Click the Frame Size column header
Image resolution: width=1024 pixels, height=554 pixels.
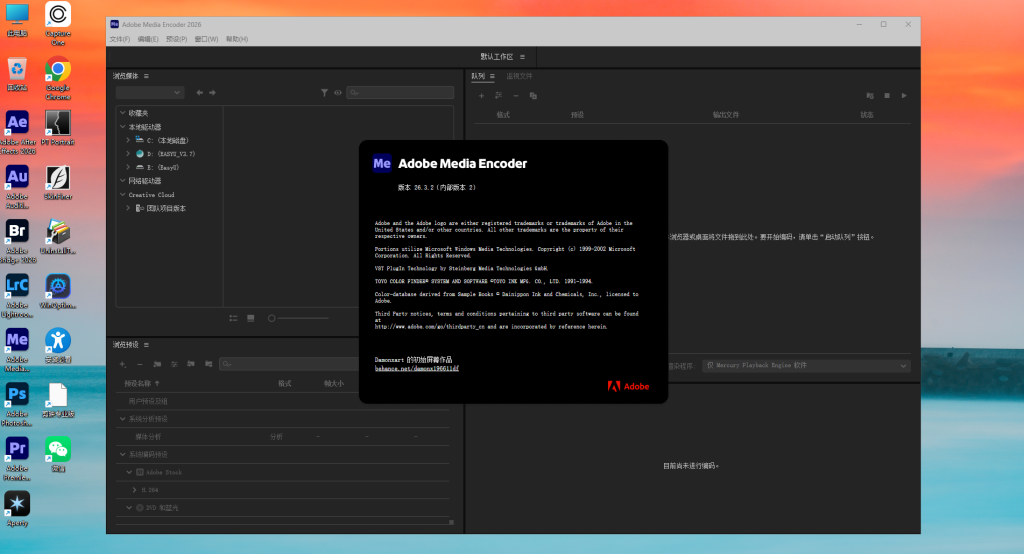[x=334, y=383]
